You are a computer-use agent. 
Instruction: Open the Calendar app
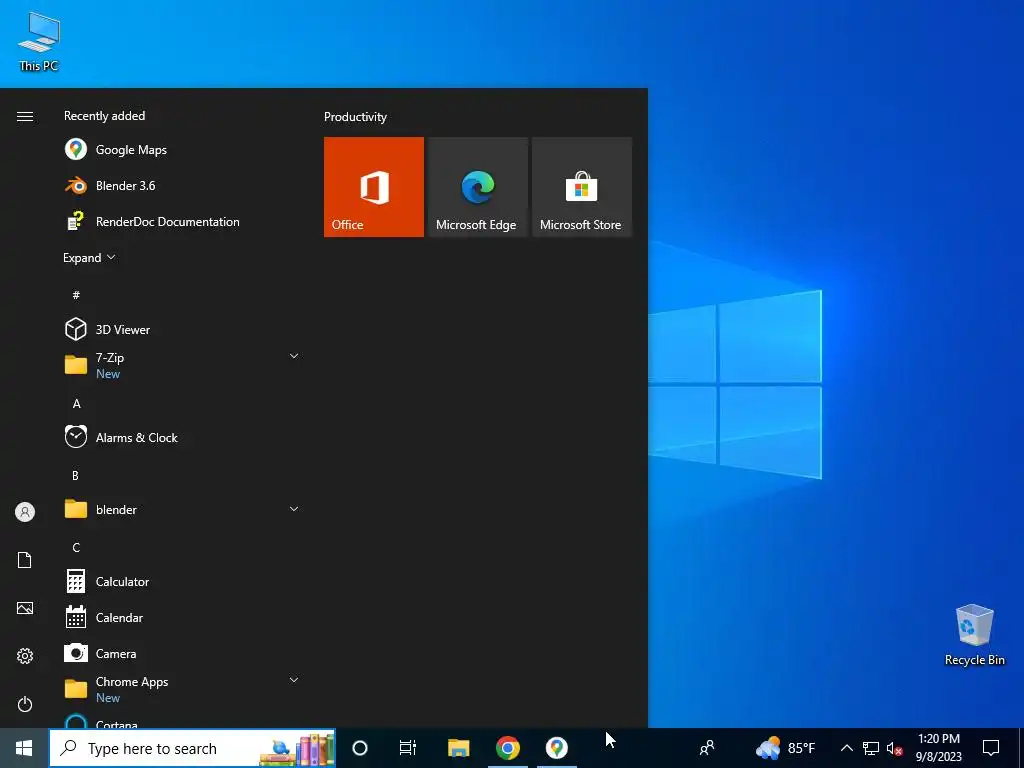click(x=181, y=617)
